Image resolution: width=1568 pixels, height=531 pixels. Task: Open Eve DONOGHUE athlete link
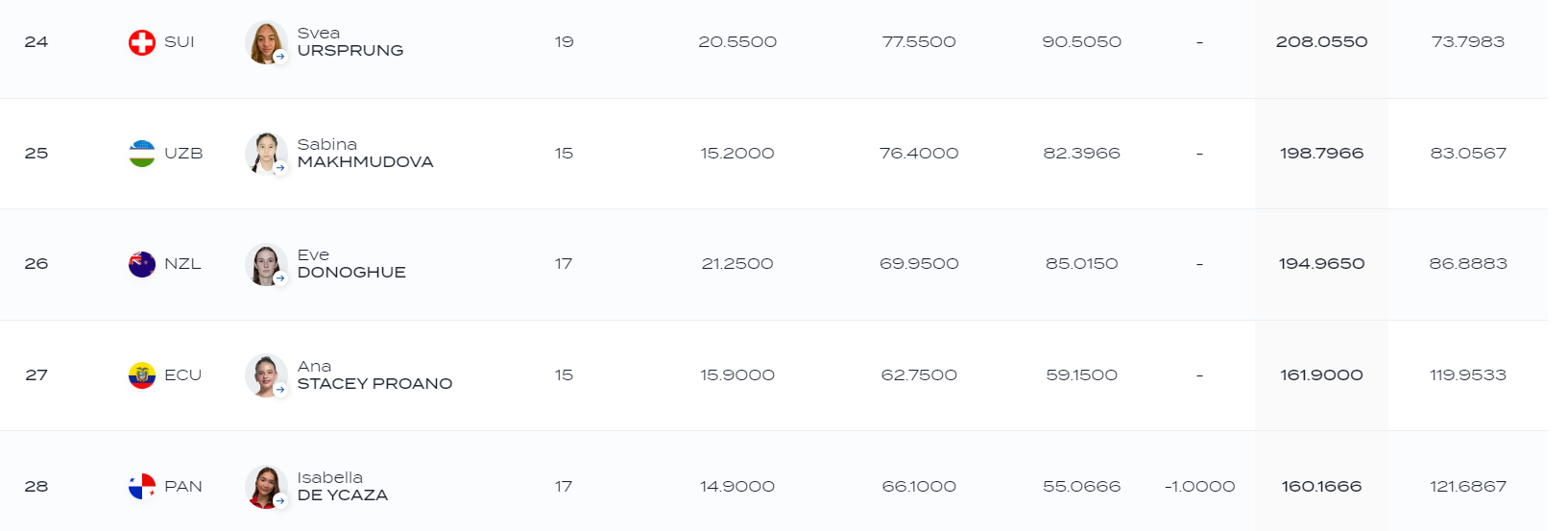pos(351,264)
